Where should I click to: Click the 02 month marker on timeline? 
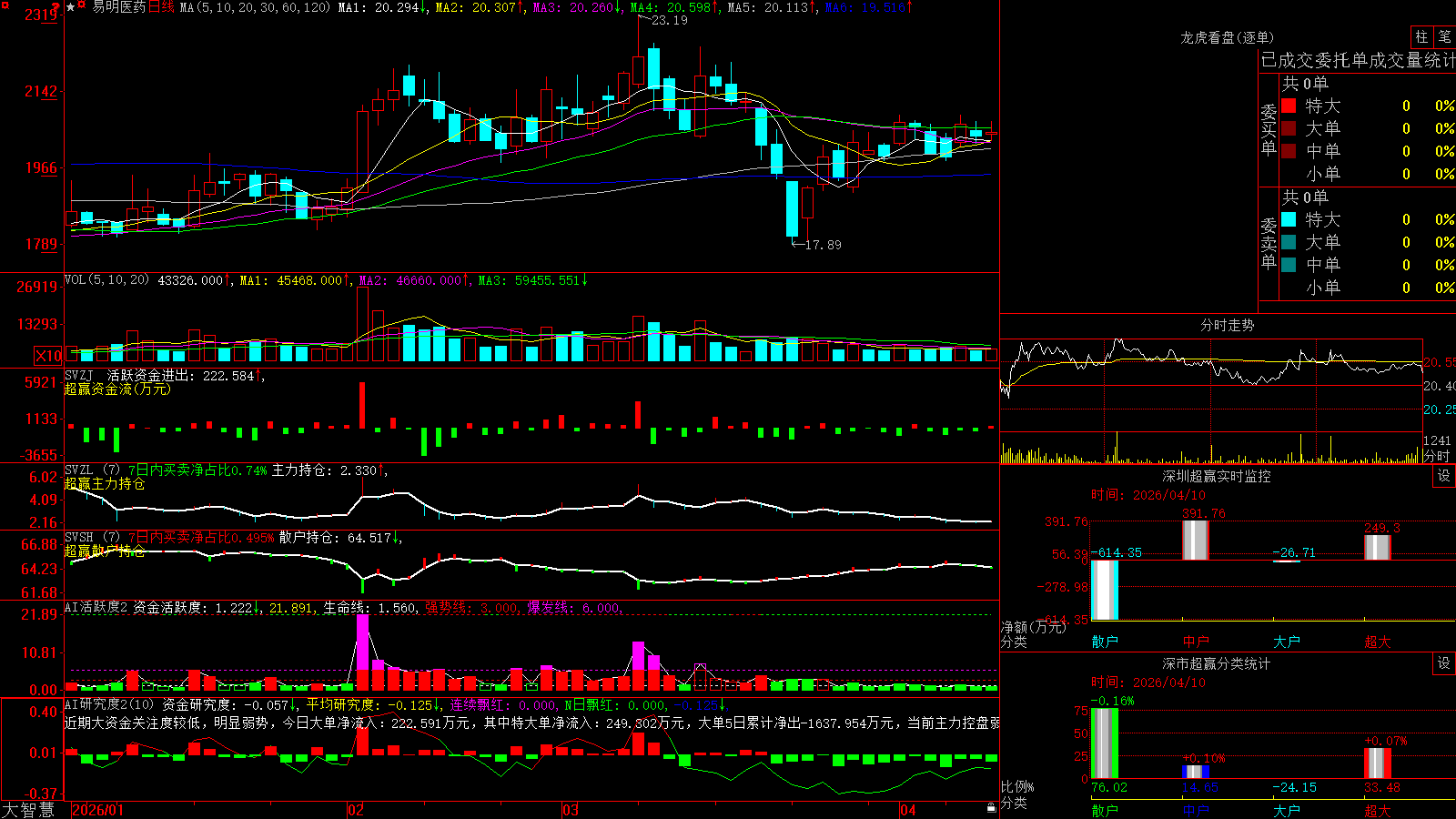(x=356, y=810)
